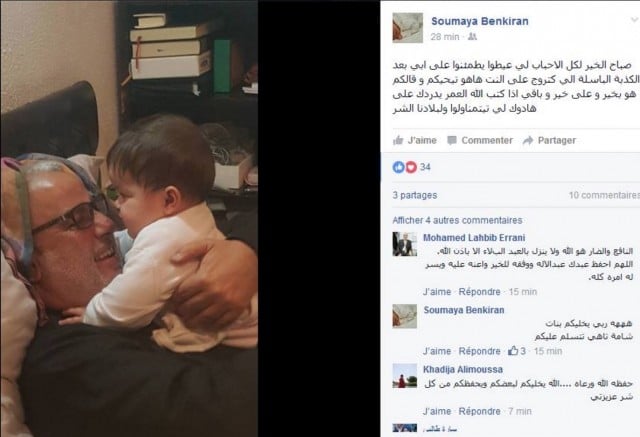Open the Khadija Alimoussa profile
Image resolution: width=640 pixels, height=437 pixels.
click(x=463, y=370)
